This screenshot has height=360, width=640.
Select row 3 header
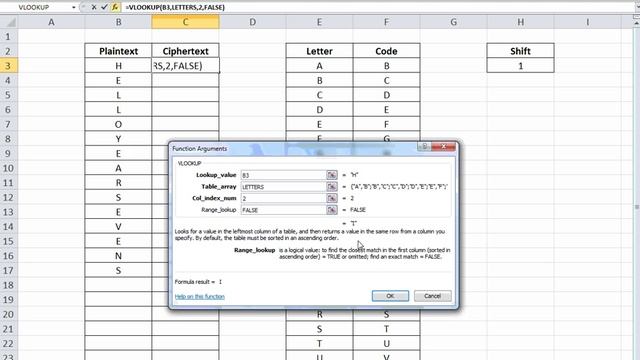click(9, 66)
